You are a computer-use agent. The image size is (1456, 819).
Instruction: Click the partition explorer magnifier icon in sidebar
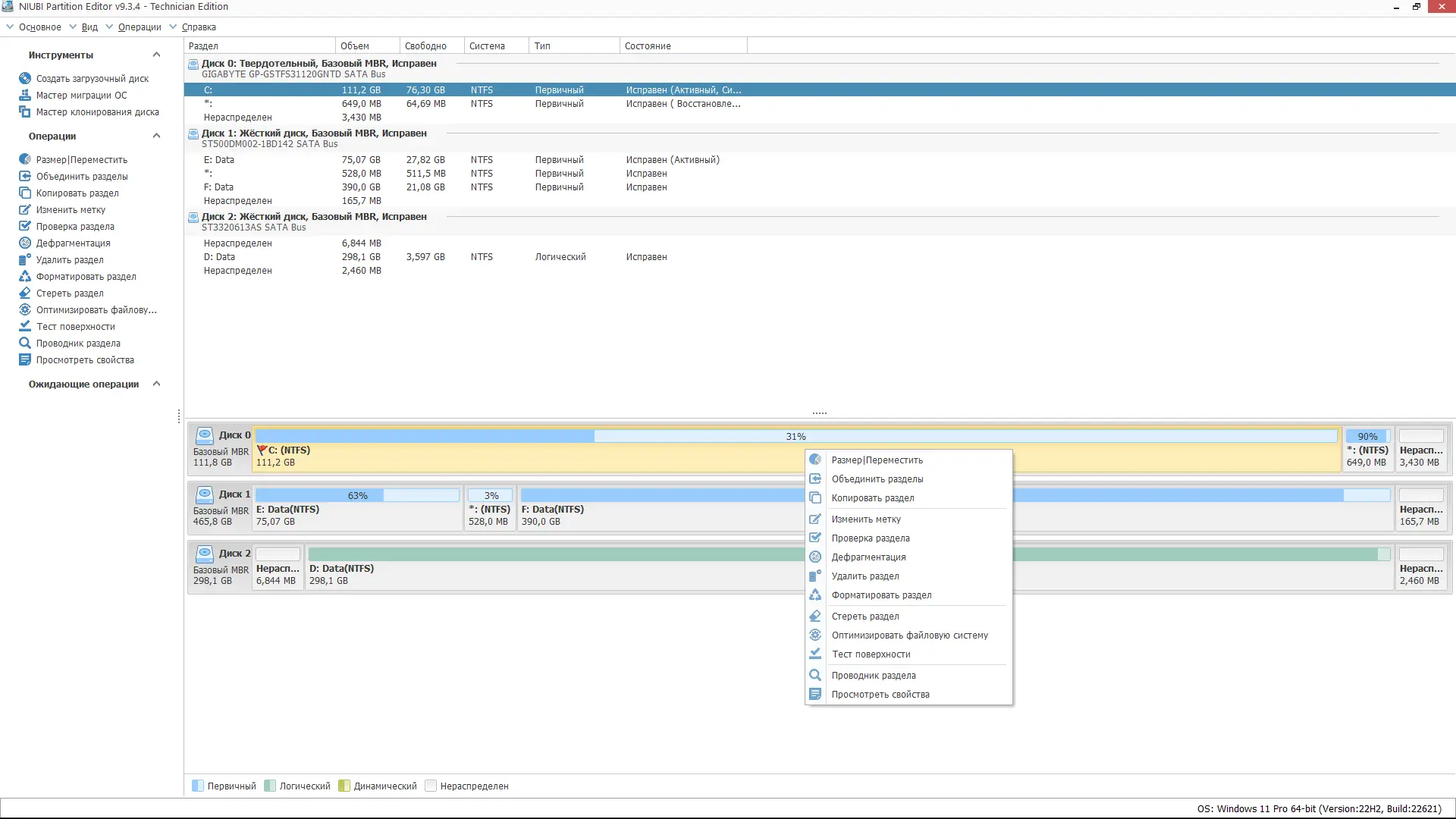[25, 343]
